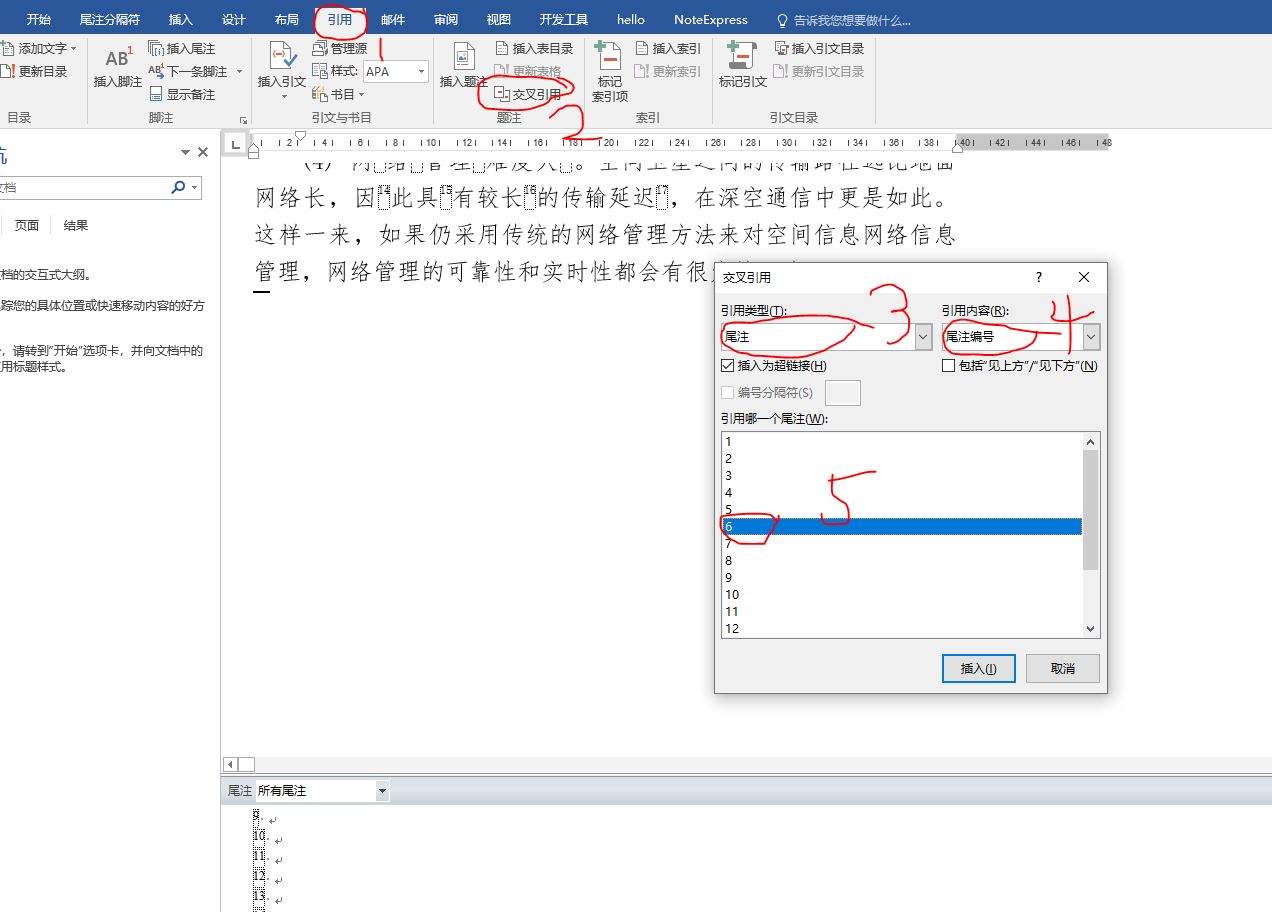This screenshot has width=1272, height=912.
Task: Select endnote 7 in the reference list
Action: [901, 543]
